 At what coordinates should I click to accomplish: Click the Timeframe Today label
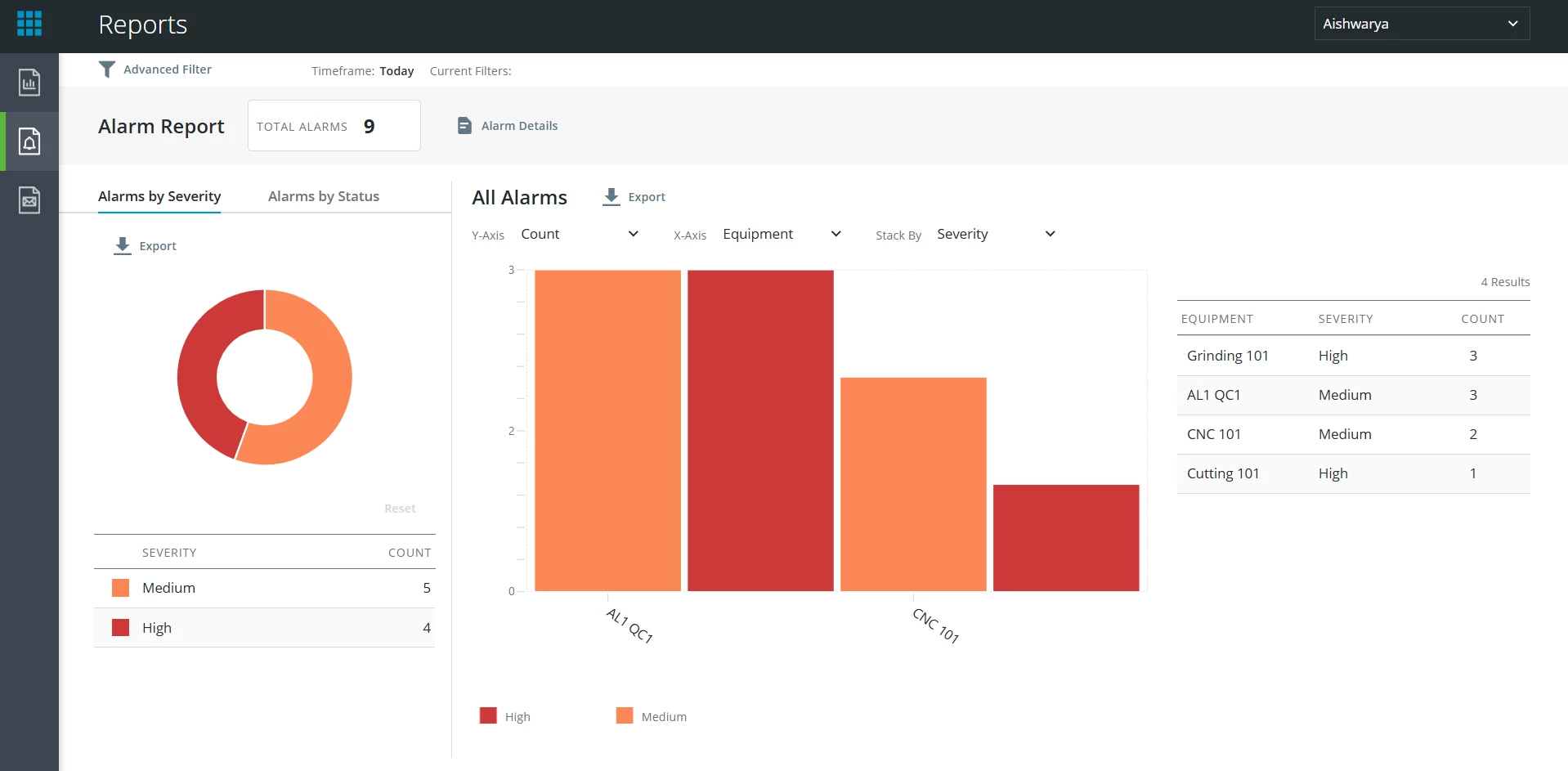tap(363, 71)
